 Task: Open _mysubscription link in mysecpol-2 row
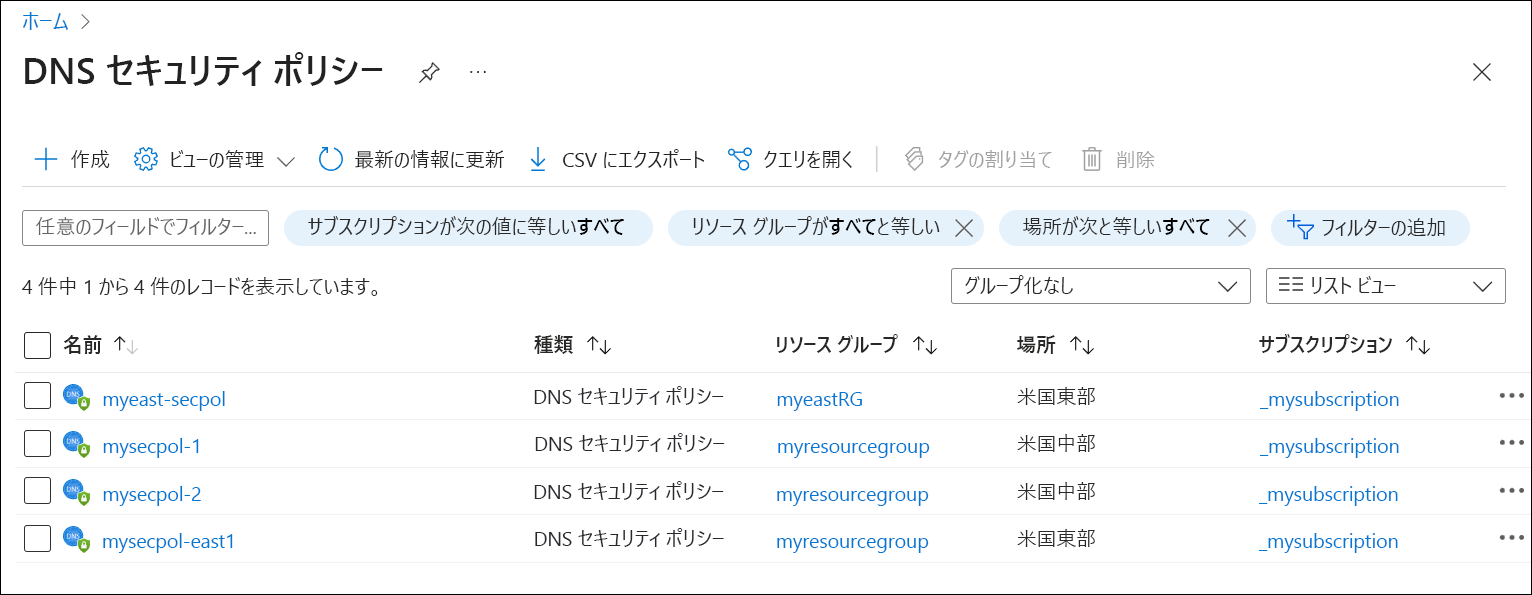click(1329, 494)
